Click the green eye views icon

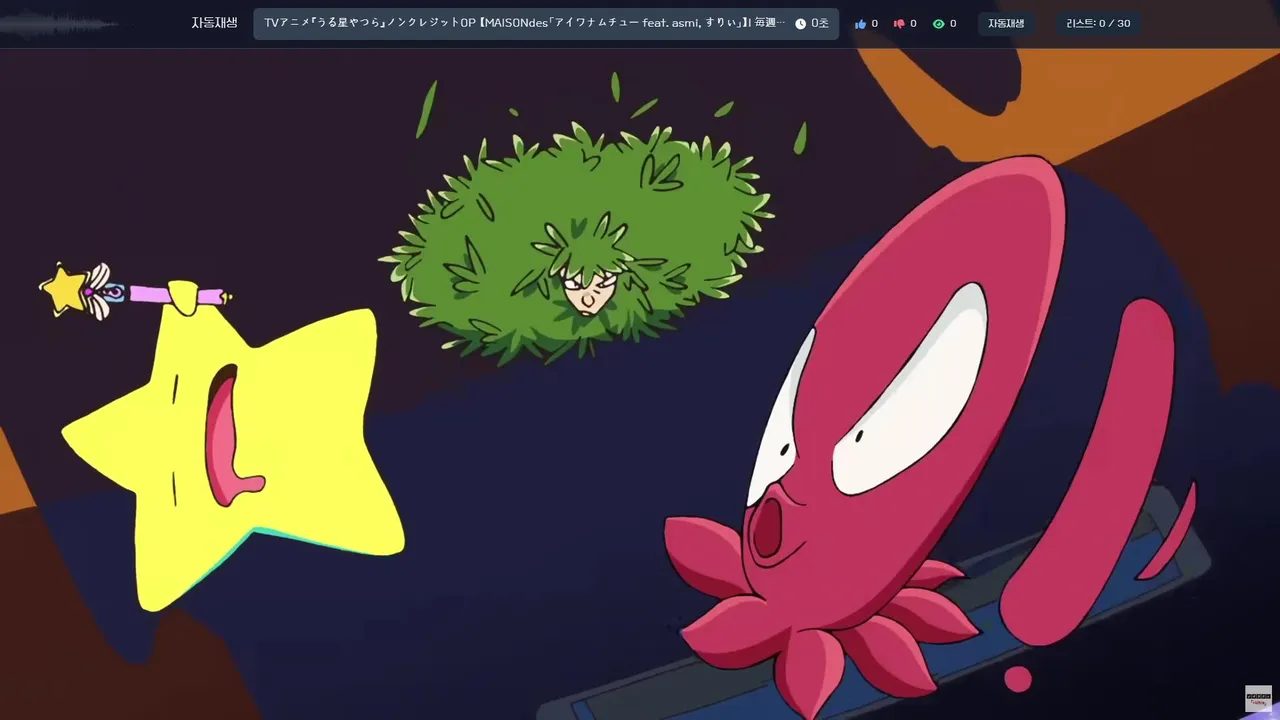938,23
